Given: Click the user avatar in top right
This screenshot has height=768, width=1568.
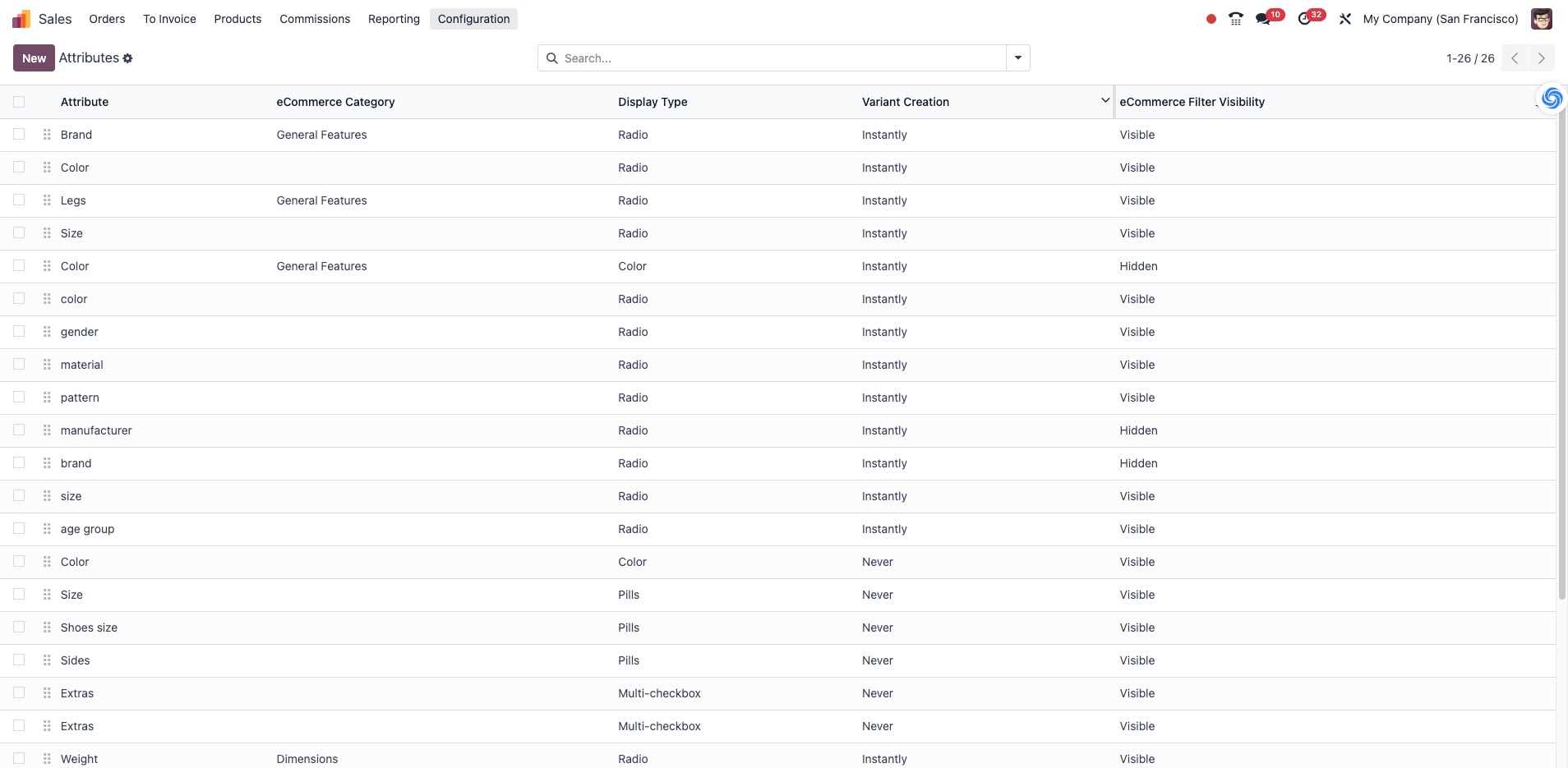Looking at the screenshot, I should click(1541, 19).
